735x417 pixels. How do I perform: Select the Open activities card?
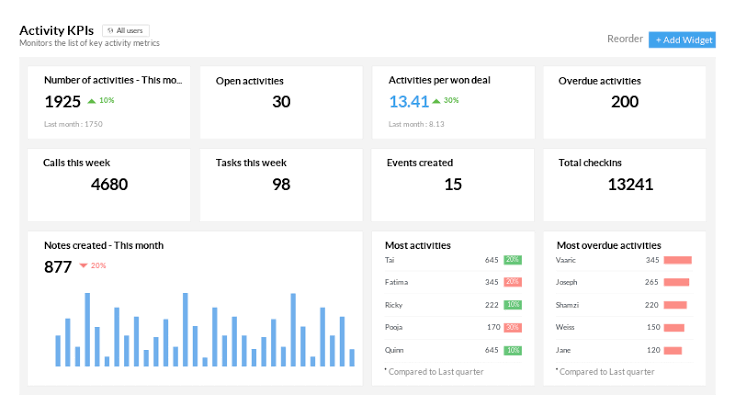click(281, 101)
